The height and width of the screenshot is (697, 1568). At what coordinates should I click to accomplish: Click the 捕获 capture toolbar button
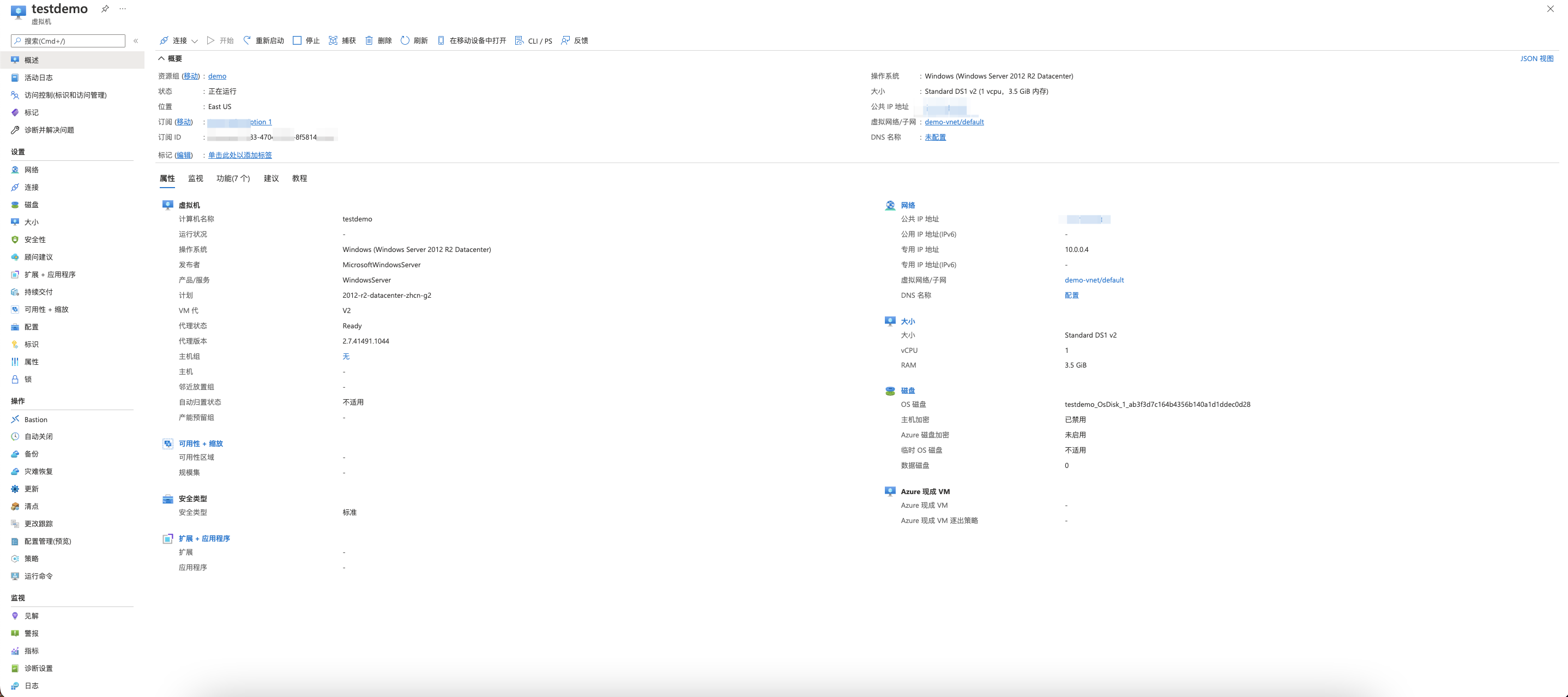[342, 41]
